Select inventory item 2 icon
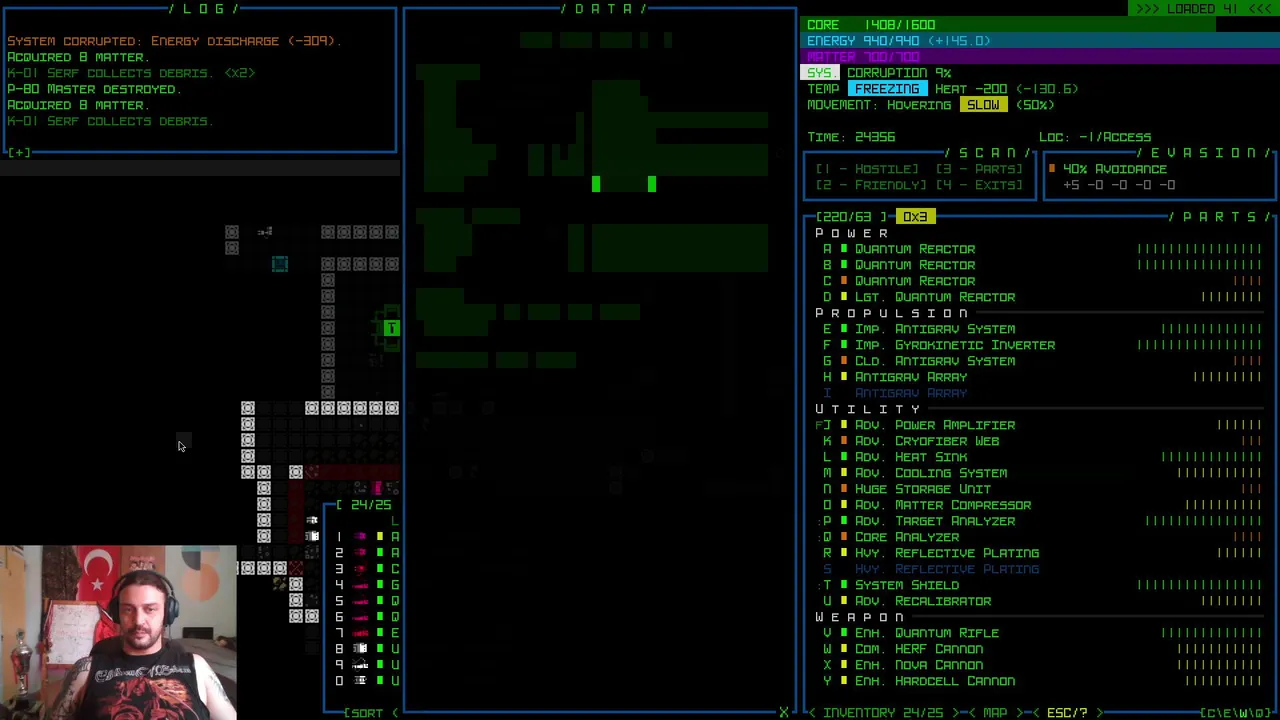1280x720 pixels. tap(360, 553)
